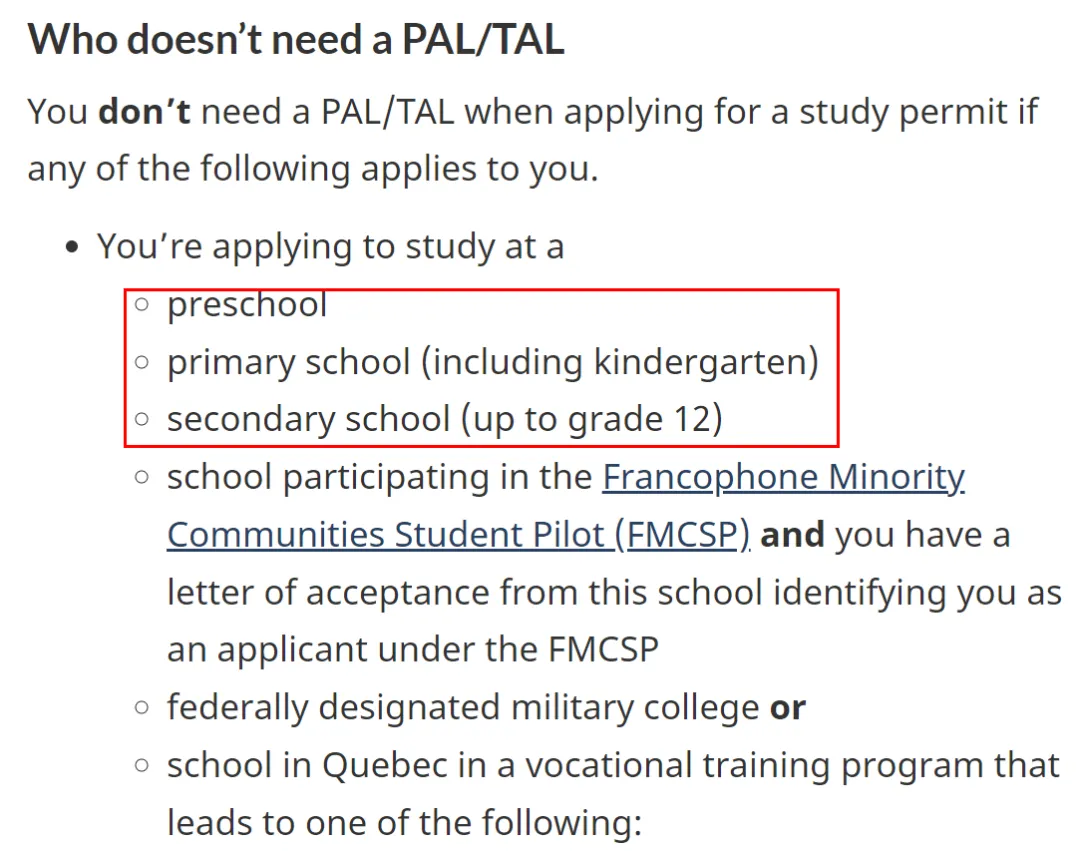Click the hollow bullet beside "preschool"
The width and height of the screenshot is (1080, 851).
pyautogui.click(x=142, y=304)
